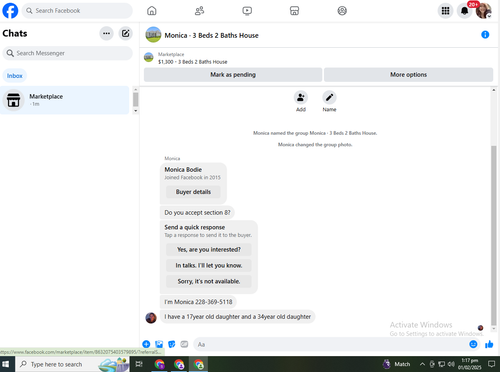Viewport: 500px width, 372px height.
Task: Send quick response 'In talks. I'll let you know.'
Action: point(209,265)
